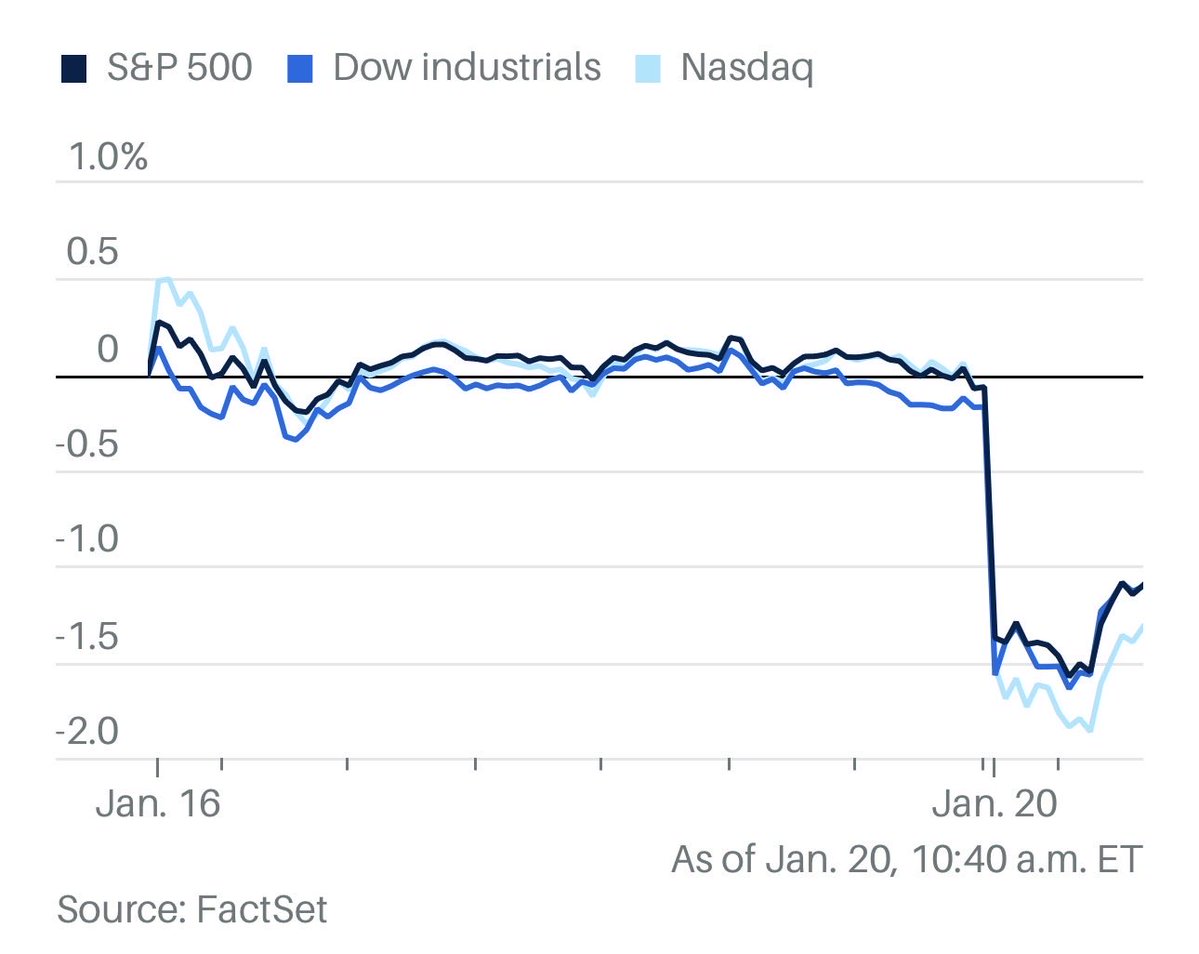This screenshot has height=954, width=1199.
Task: Click the Source: FactSet attribution text
Action: pos(192,910)
